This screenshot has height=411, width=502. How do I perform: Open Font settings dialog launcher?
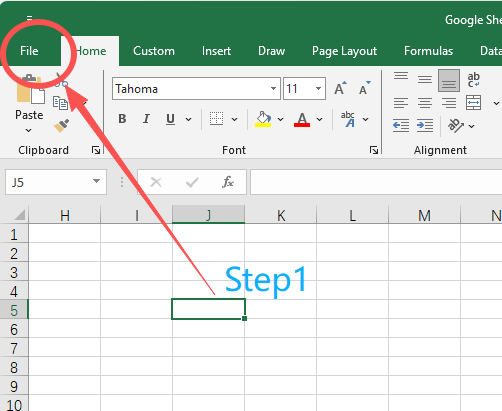click(x=374, y=150)
